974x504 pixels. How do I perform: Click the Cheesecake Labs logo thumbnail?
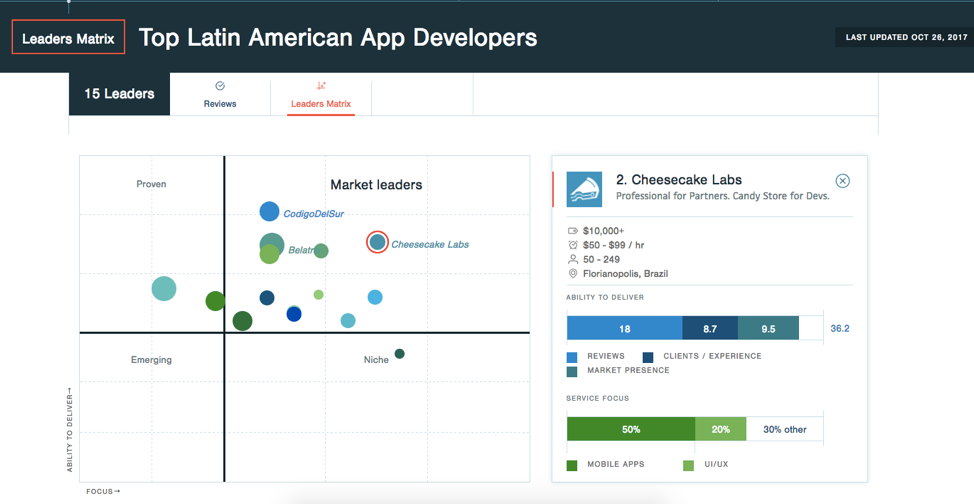584,190
